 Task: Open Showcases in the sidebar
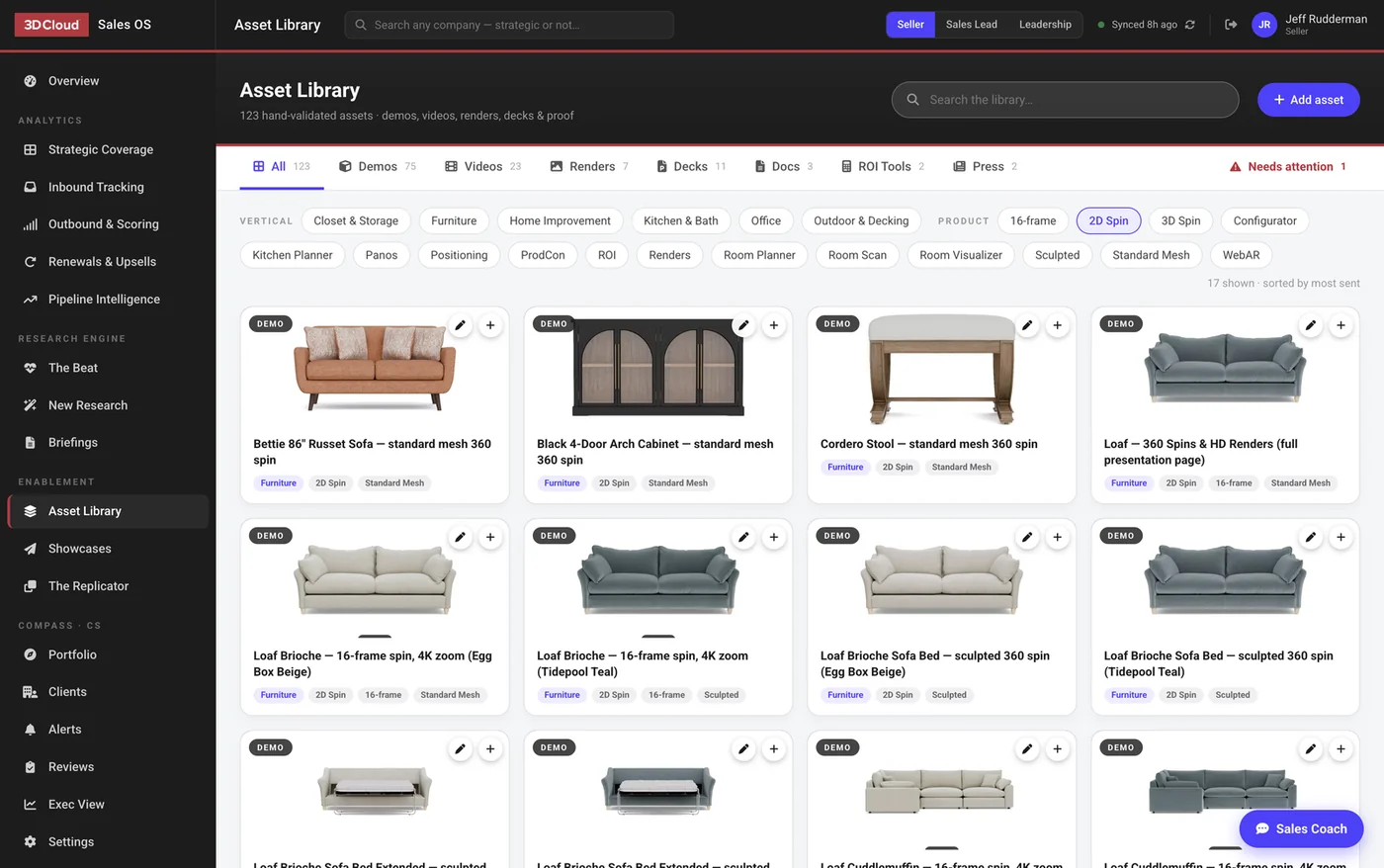108,549
